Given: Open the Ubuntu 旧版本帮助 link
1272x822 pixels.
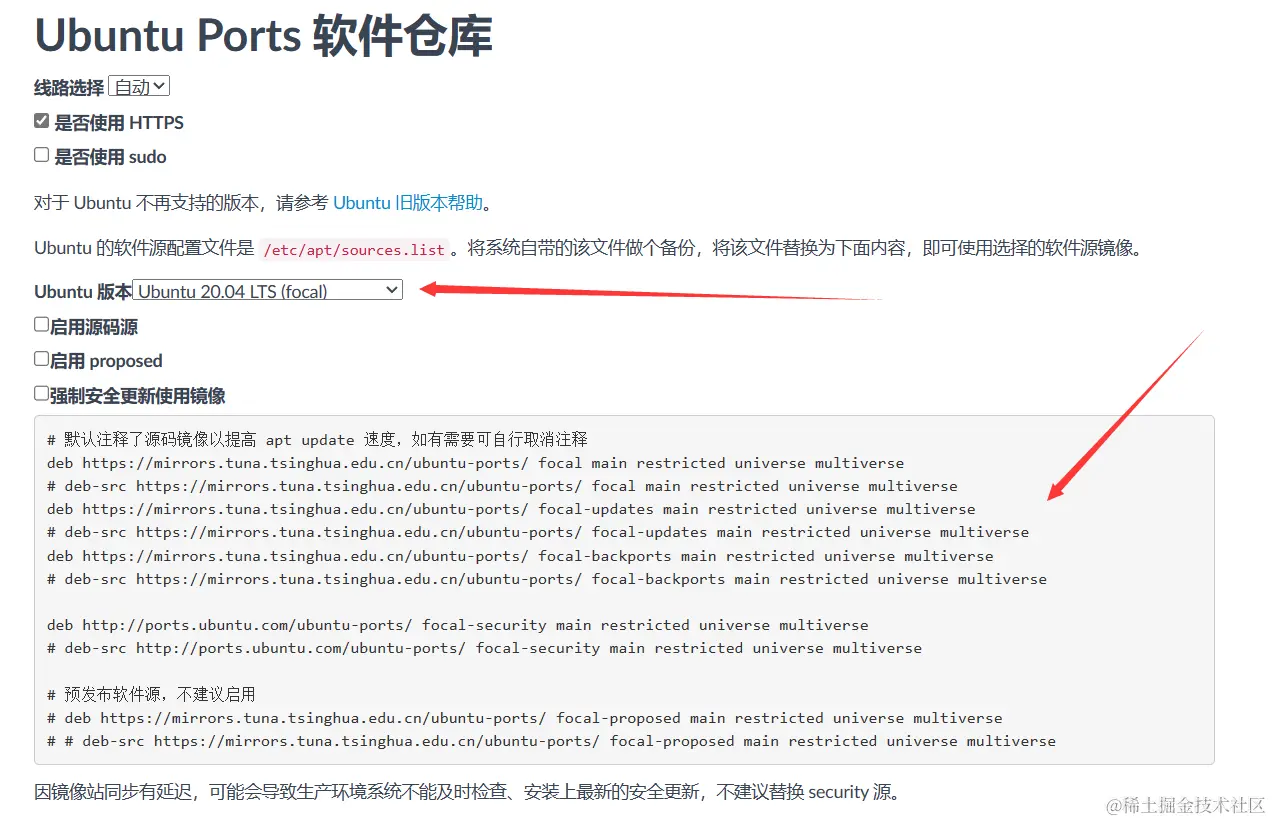Looking at the screenshot, I should (406, 202).
